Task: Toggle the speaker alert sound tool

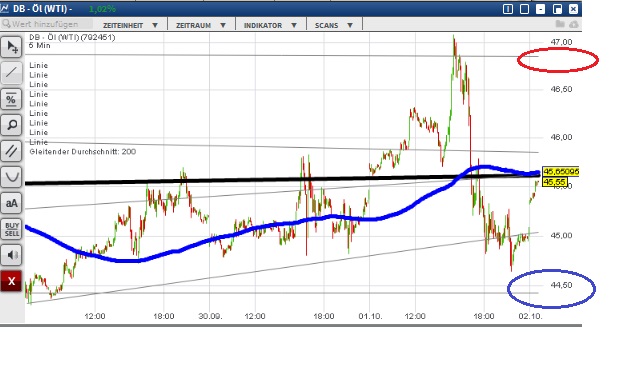Action: pos(11,255)
